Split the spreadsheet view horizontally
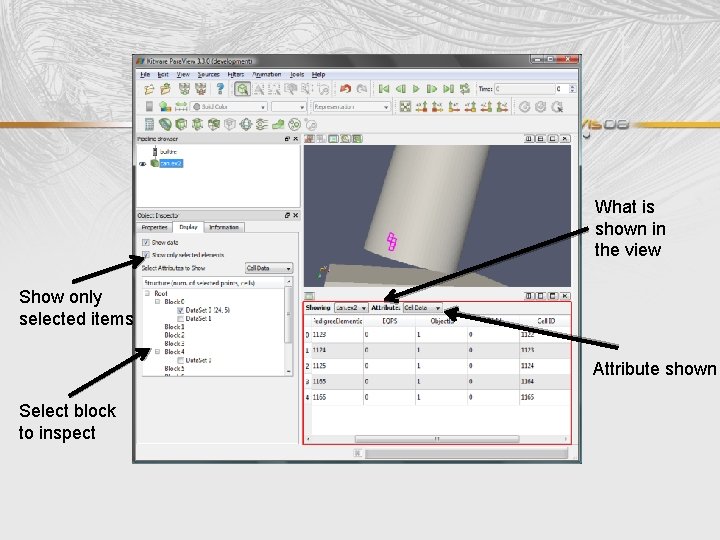This screenshot has height=540, width=720. pos(529,296)
